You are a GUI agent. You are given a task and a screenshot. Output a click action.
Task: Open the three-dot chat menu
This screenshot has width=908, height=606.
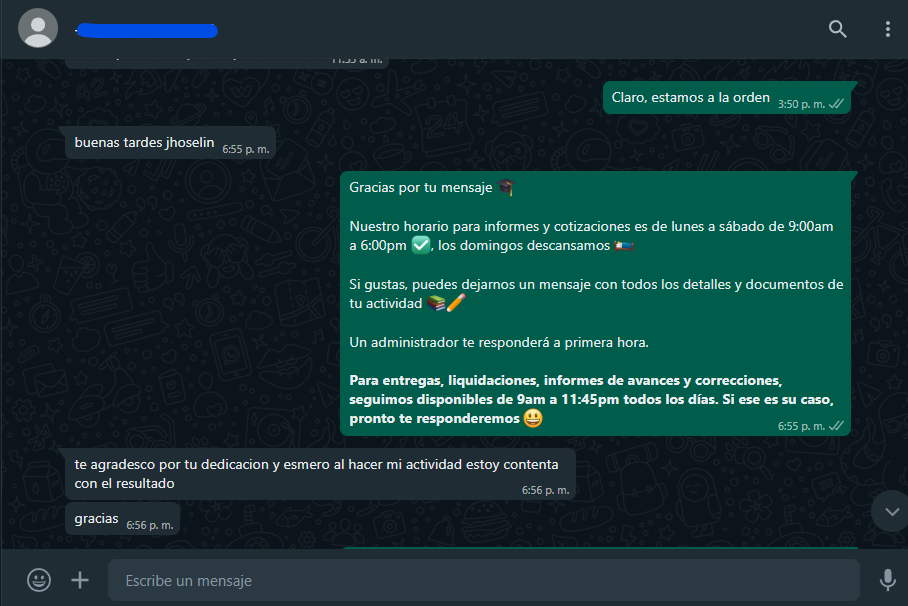888,29
